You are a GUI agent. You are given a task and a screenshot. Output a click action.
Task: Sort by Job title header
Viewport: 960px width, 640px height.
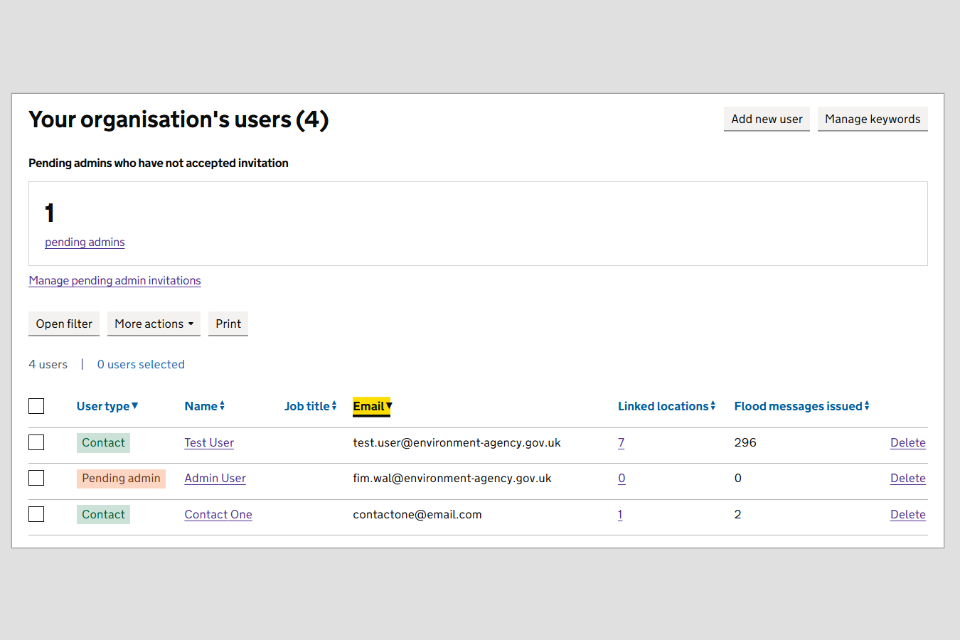[310, 406]
